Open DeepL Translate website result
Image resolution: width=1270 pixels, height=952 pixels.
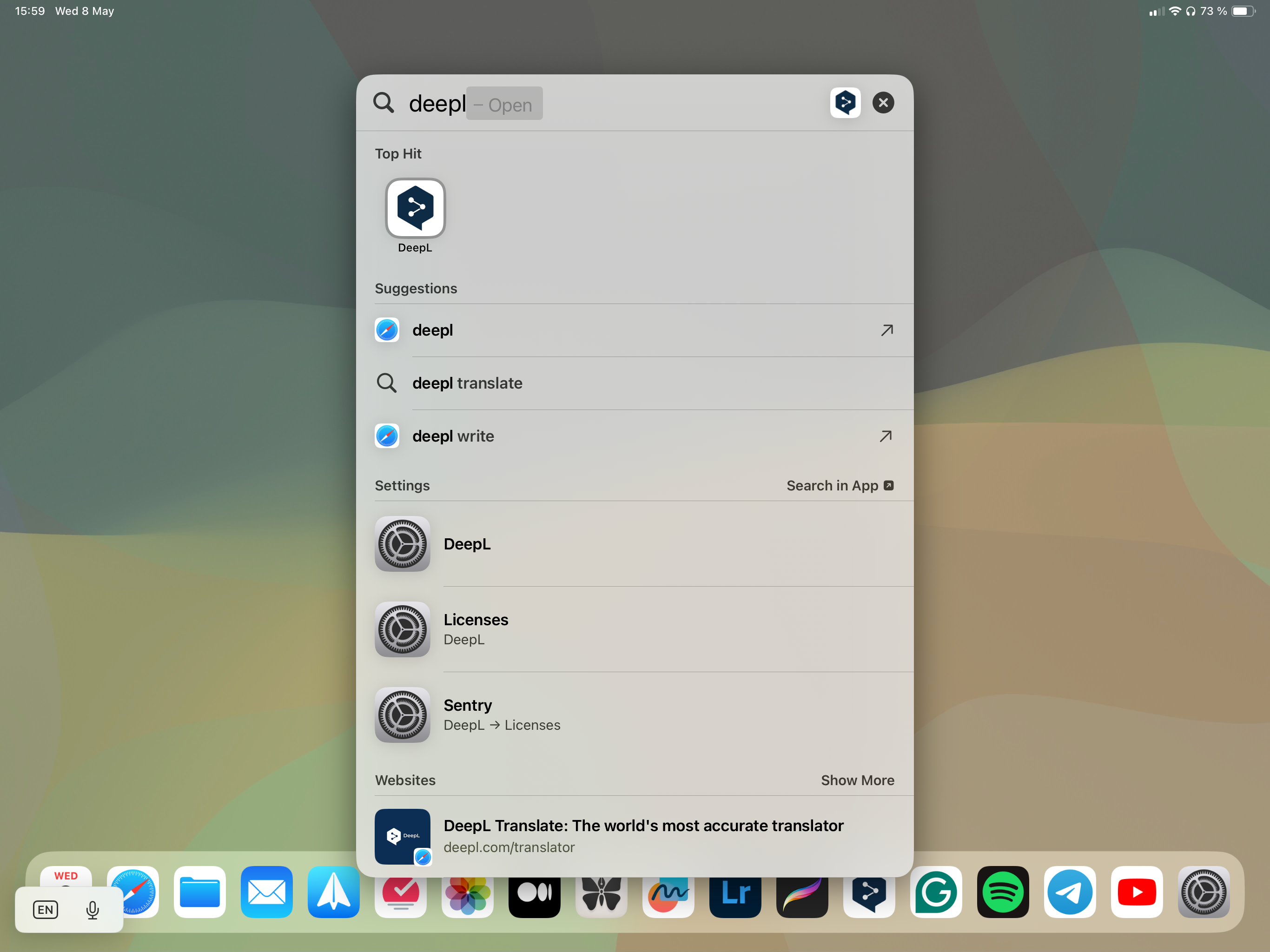point(643,835)
